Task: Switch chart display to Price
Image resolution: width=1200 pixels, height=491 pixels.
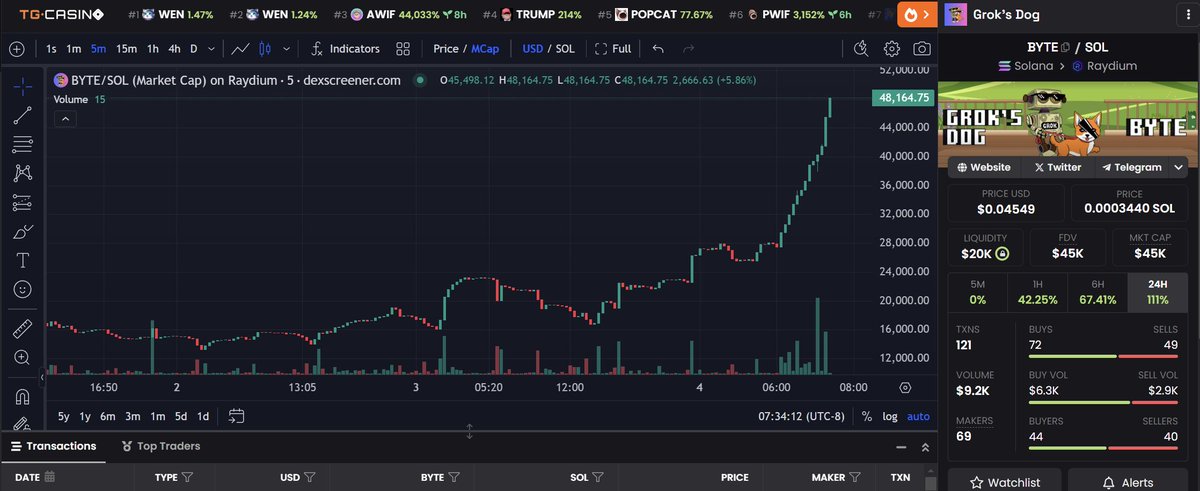Action: 445,48
